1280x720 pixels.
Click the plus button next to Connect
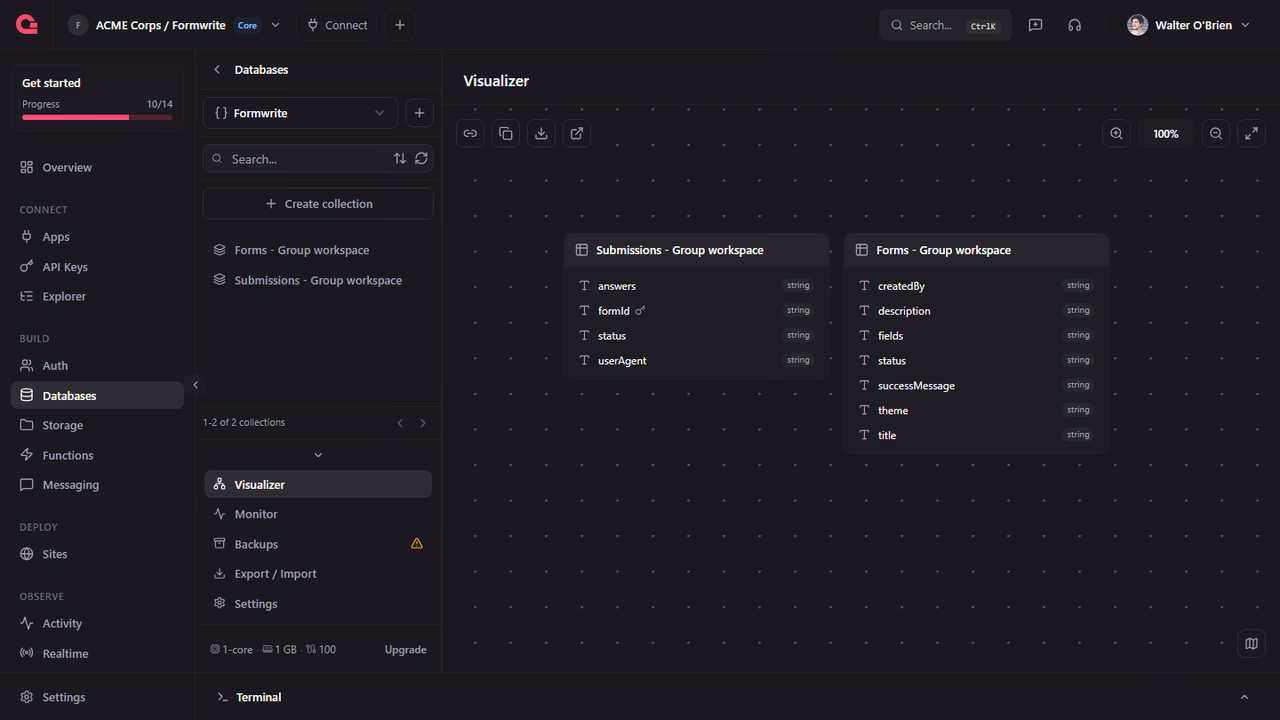coord(400,25)
